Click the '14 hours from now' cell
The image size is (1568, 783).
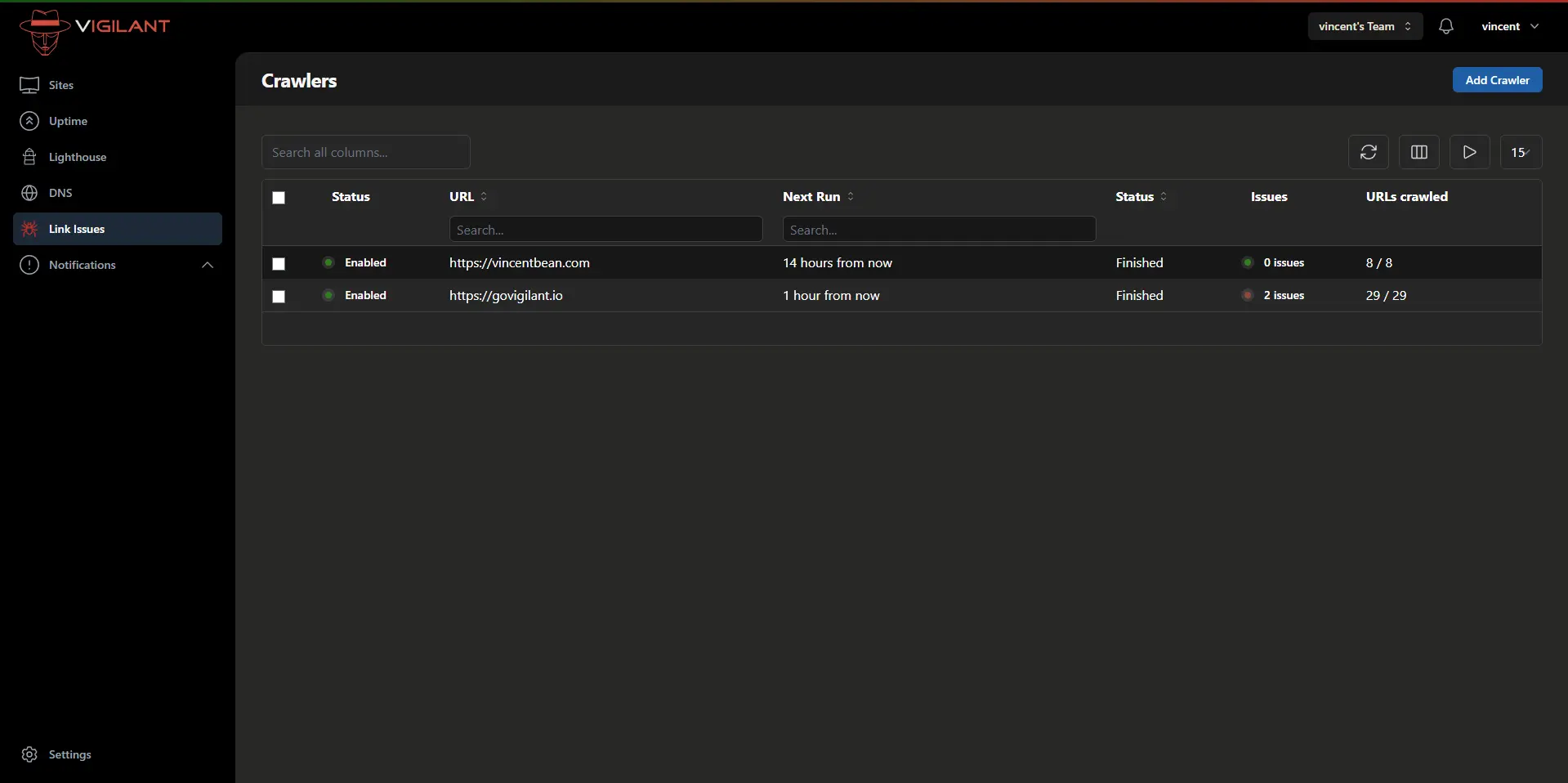coord(838,262)
